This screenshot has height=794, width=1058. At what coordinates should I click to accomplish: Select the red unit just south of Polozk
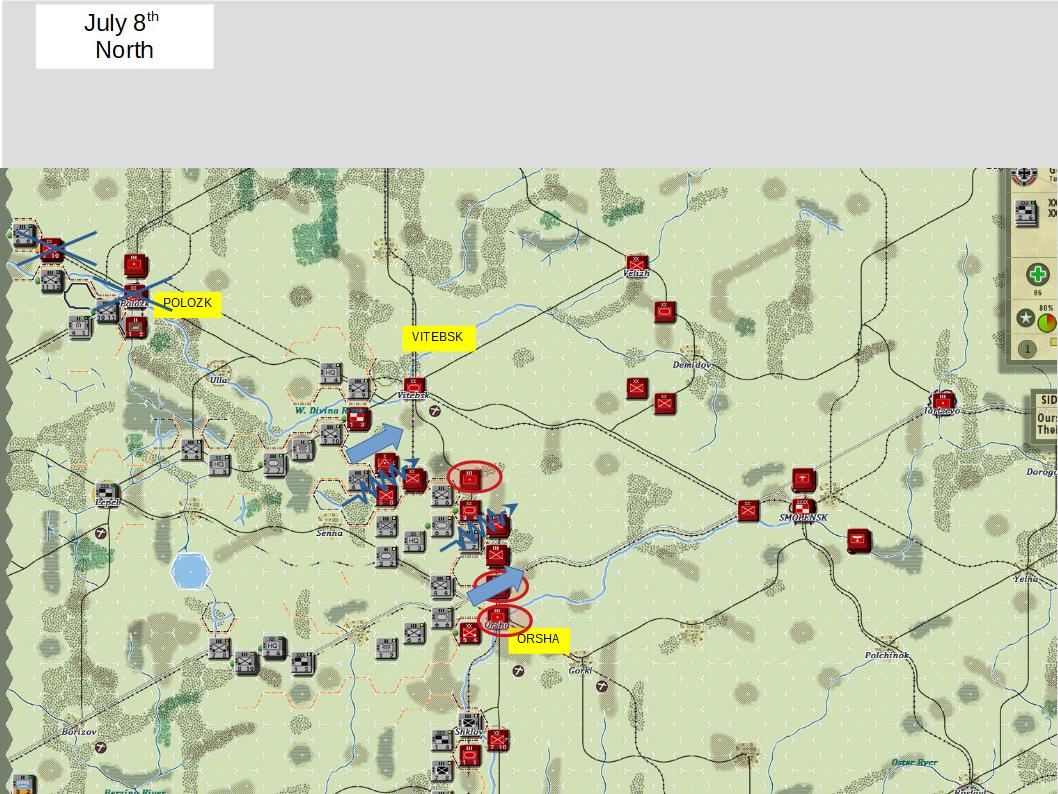[x=136, y=327]
